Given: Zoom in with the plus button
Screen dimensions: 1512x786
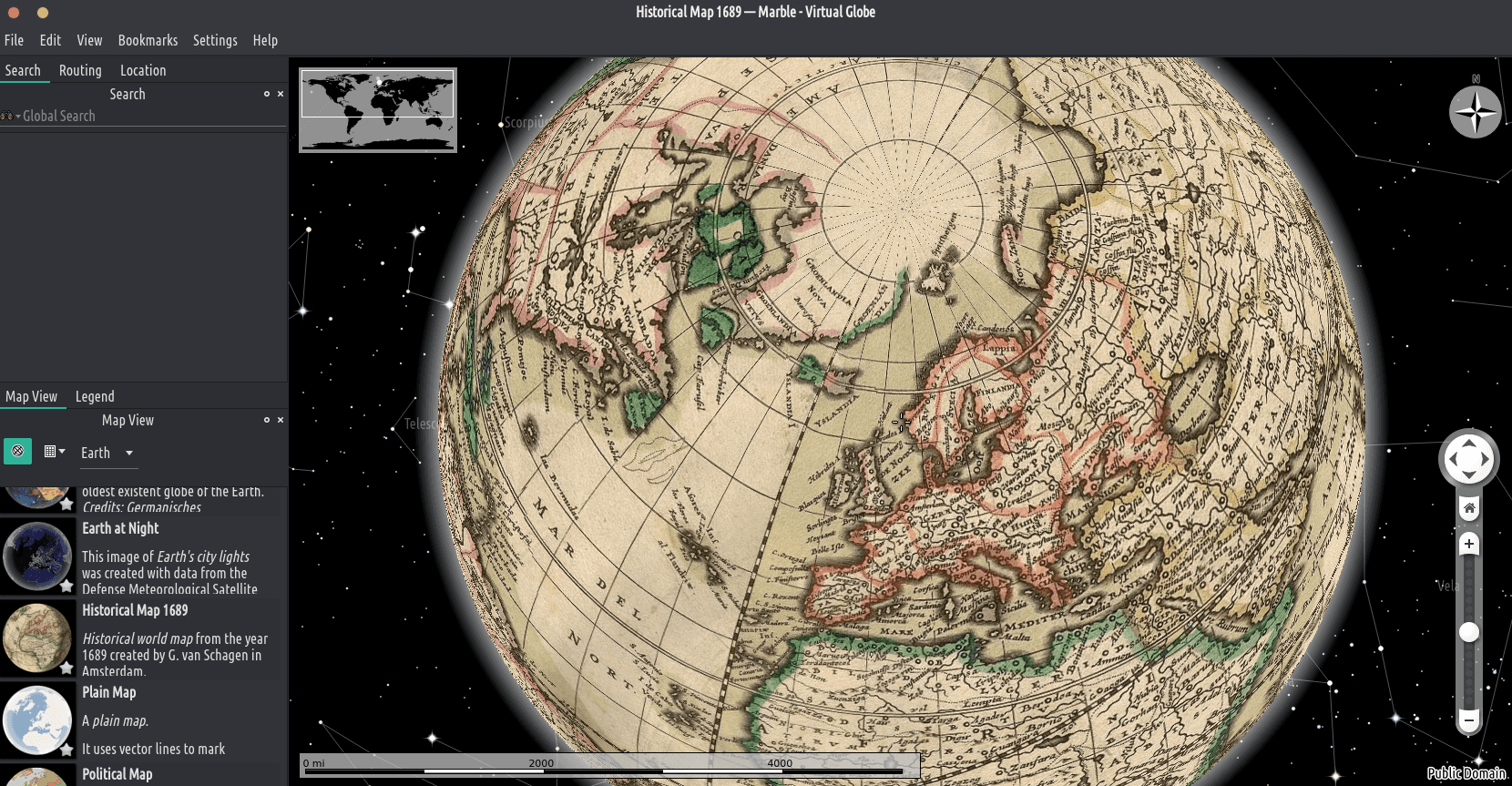Looking at the screenshot, I should point(1468,544).
